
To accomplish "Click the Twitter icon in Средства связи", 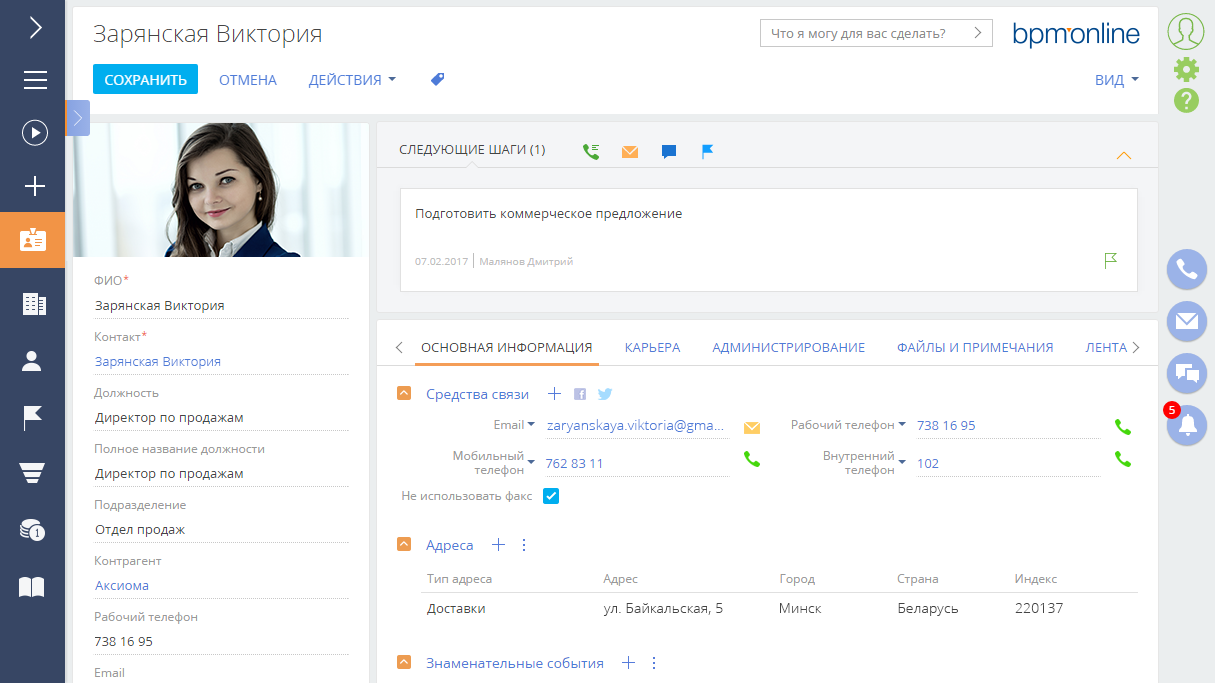I will click(x=604, y=394).
